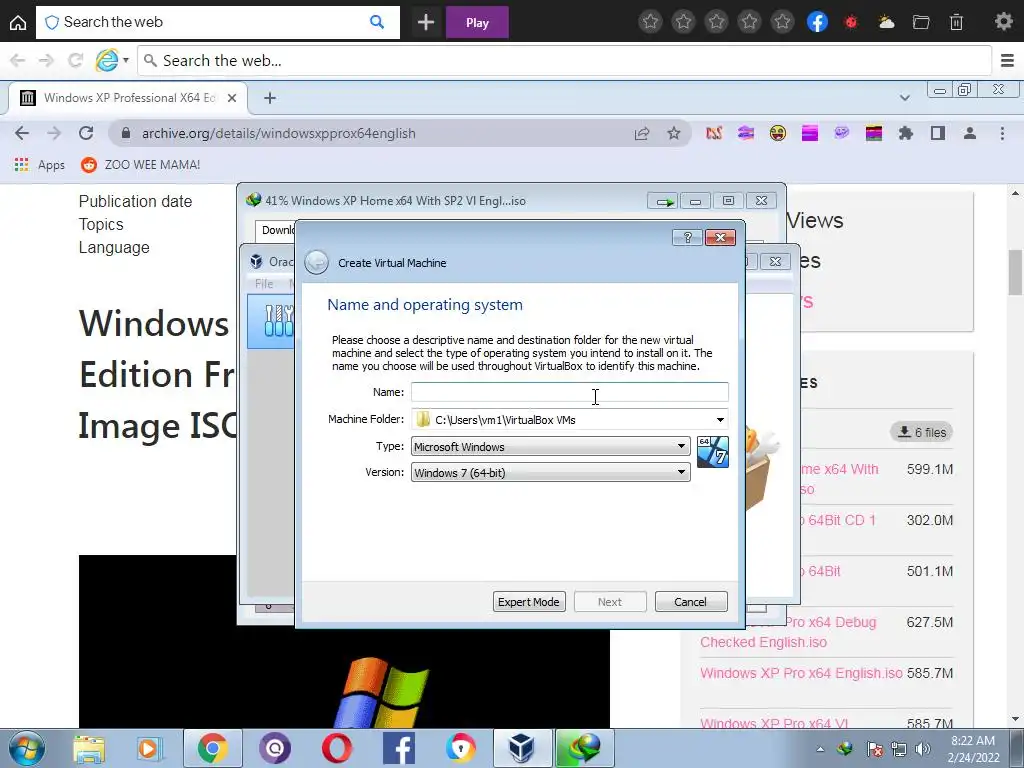Click the back arrow in Create Virtual Machine
This screenshot has width=1024, height=768.
click(317, 263)
